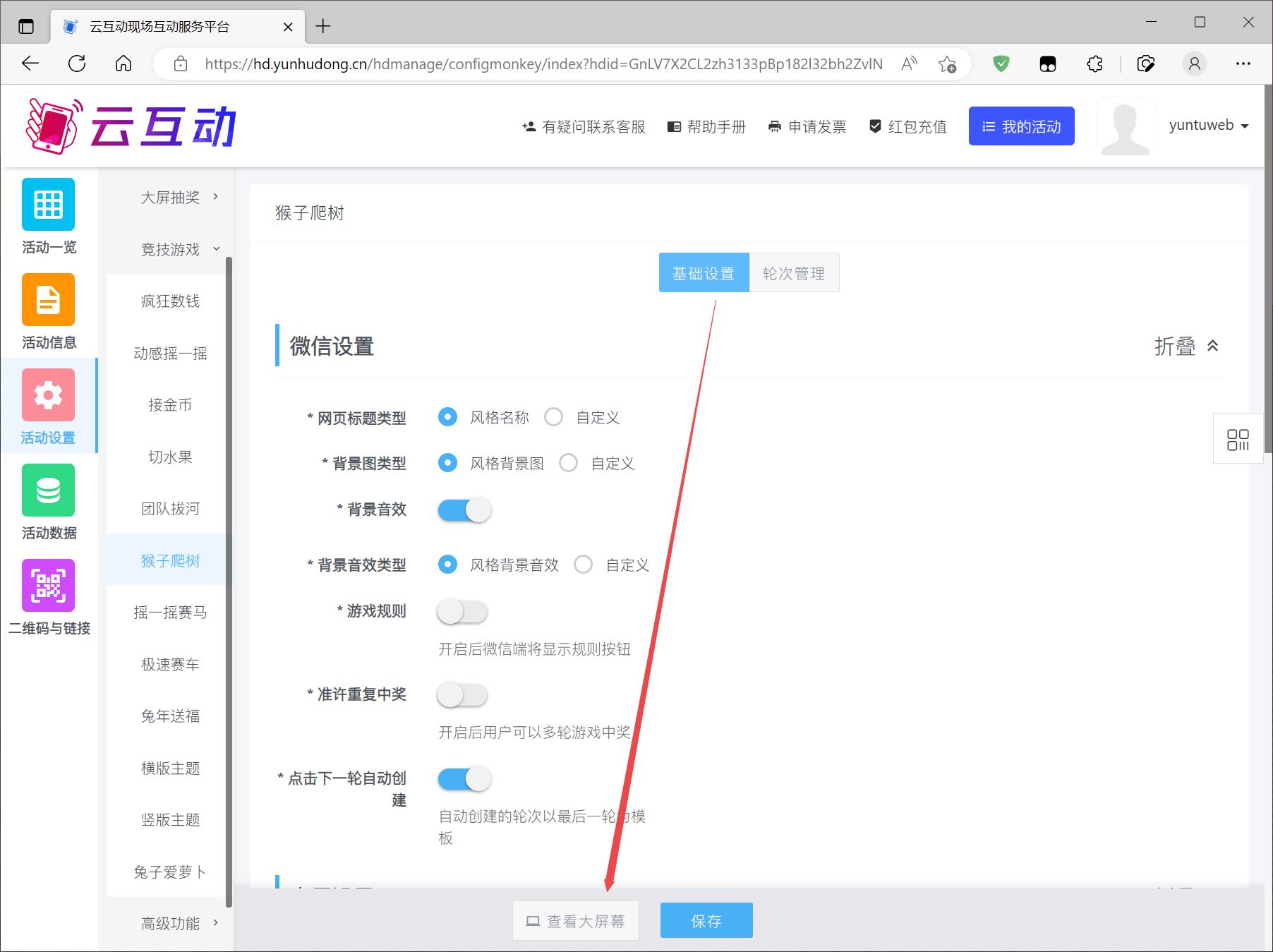Image resolution: width=1273 pixels, height=952 pixels.
Task: Select 猴子爬树 in the sidebar
Action: (170, 560)
